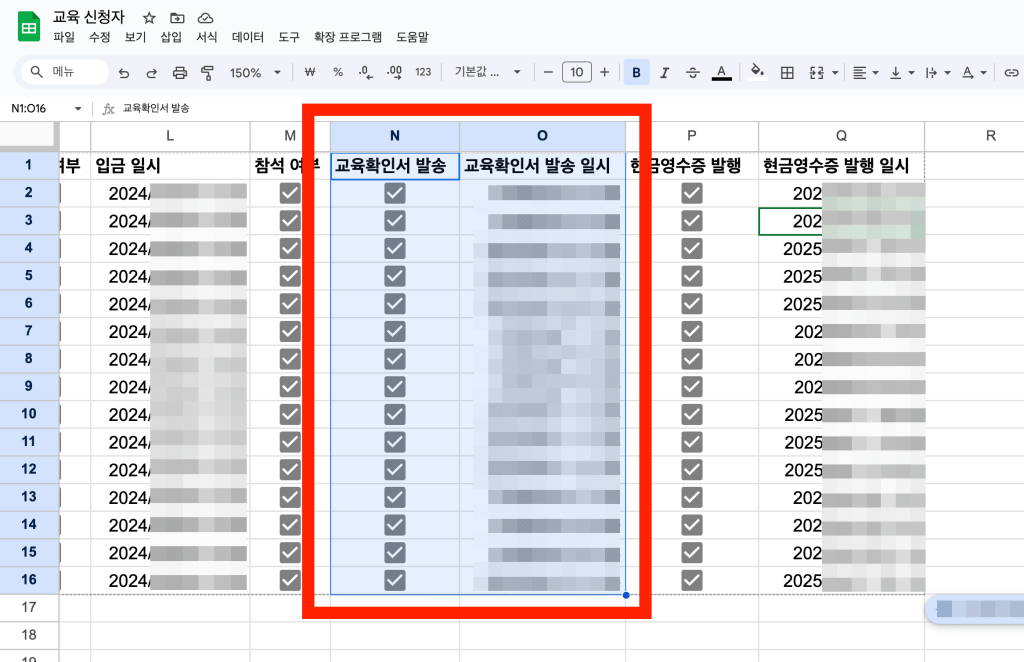Toggle 참석 여부 checkbox in row 5
This screenshot has width=1024, height=662.
(x=290, y=276)
